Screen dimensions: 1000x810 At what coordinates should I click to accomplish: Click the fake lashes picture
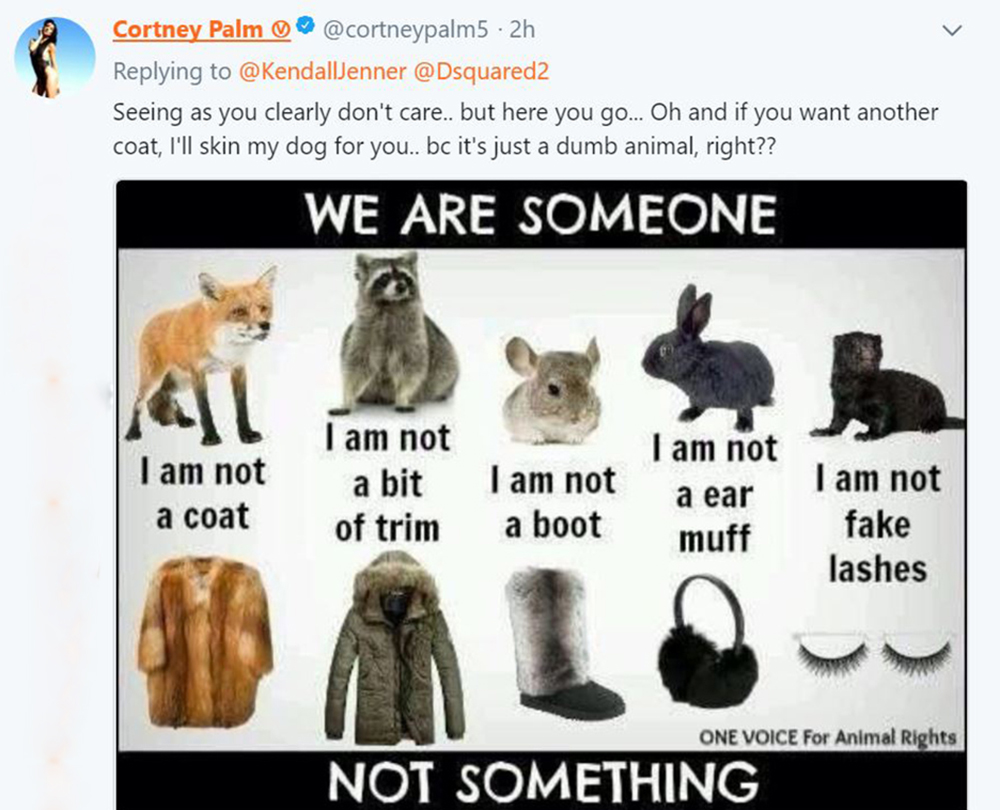[x=873, y=654]
